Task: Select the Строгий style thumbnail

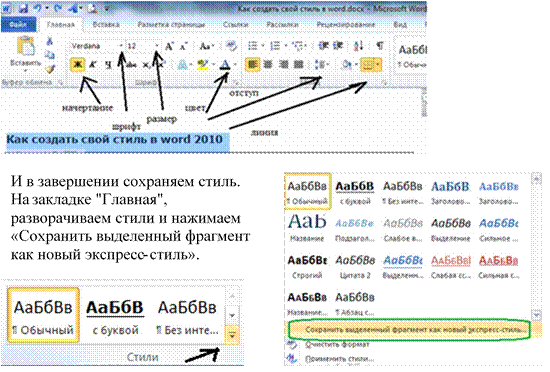Action: pyautogui.click(x=307, y=267)
